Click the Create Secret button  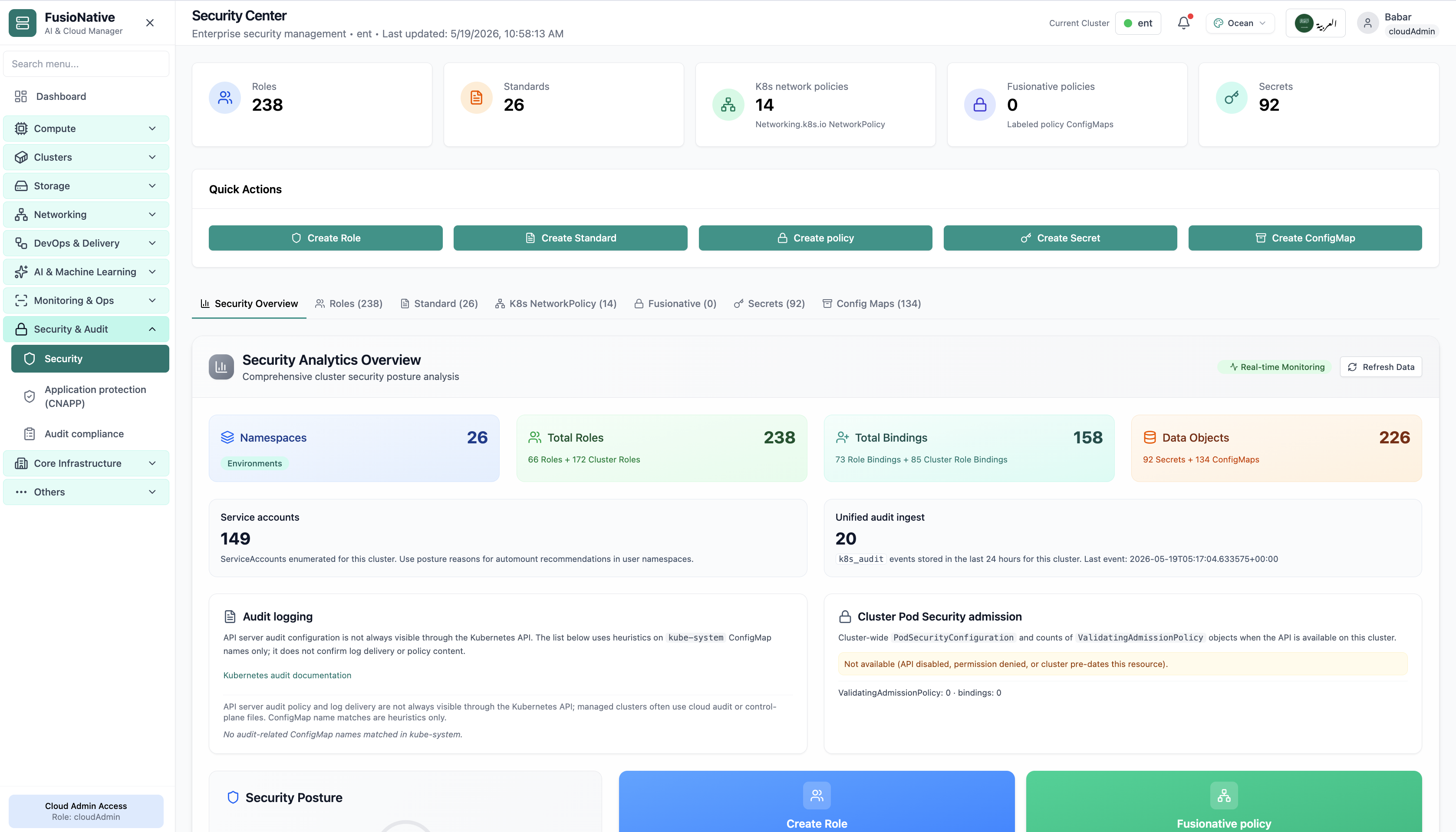[x=1060, y=238]
